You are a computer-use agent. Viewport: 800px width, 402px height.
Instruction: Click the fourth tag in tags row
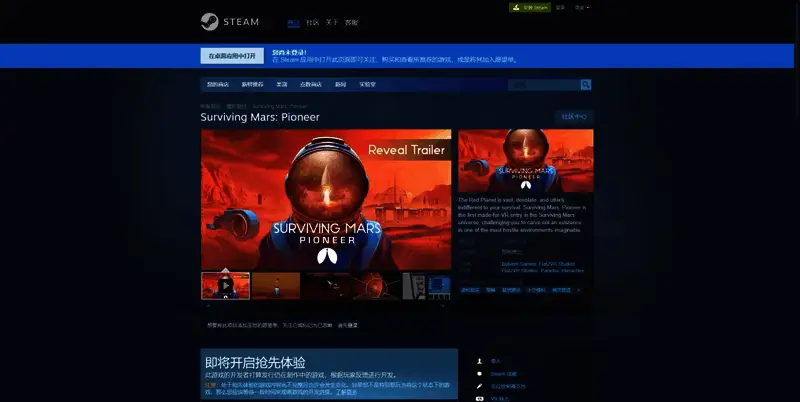536,290
